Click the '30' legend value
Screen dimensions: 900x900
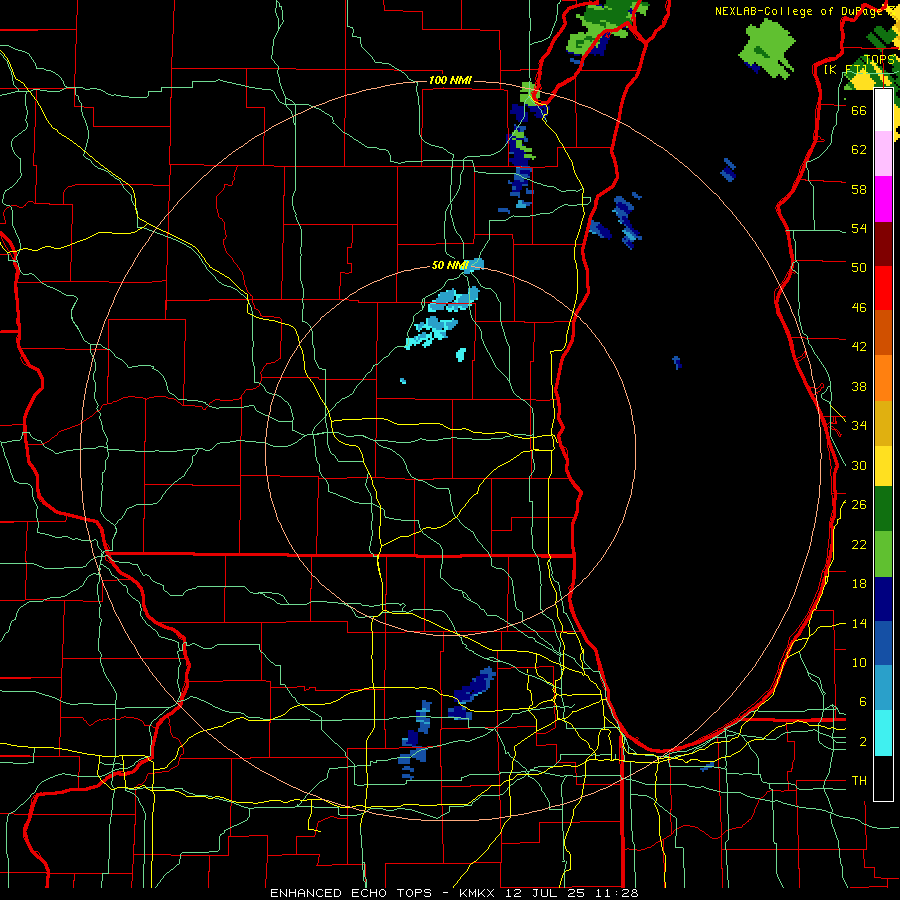coord(859,465)
